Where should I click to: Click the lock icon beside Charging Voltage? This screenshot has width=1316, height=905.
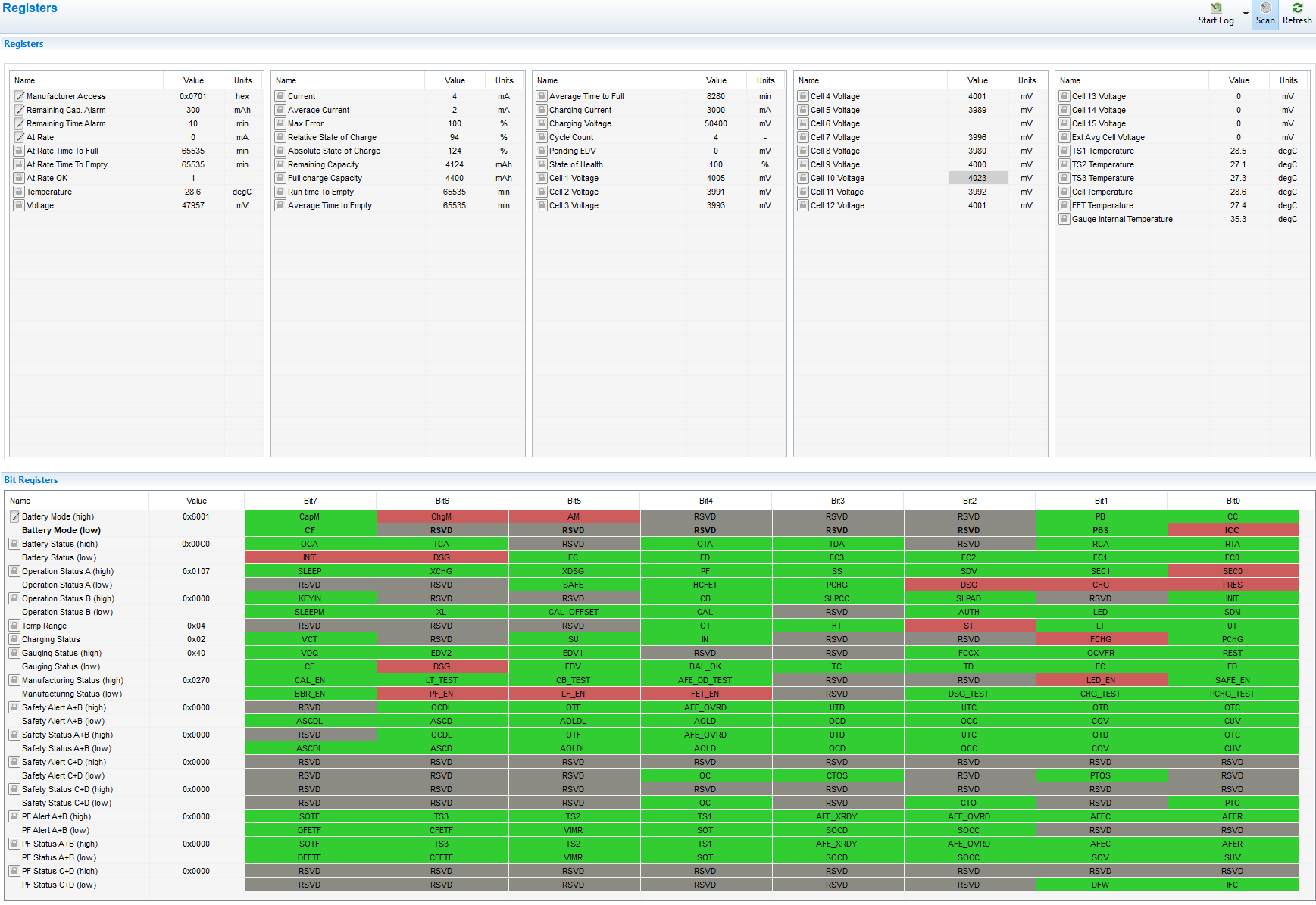(542, 123)
